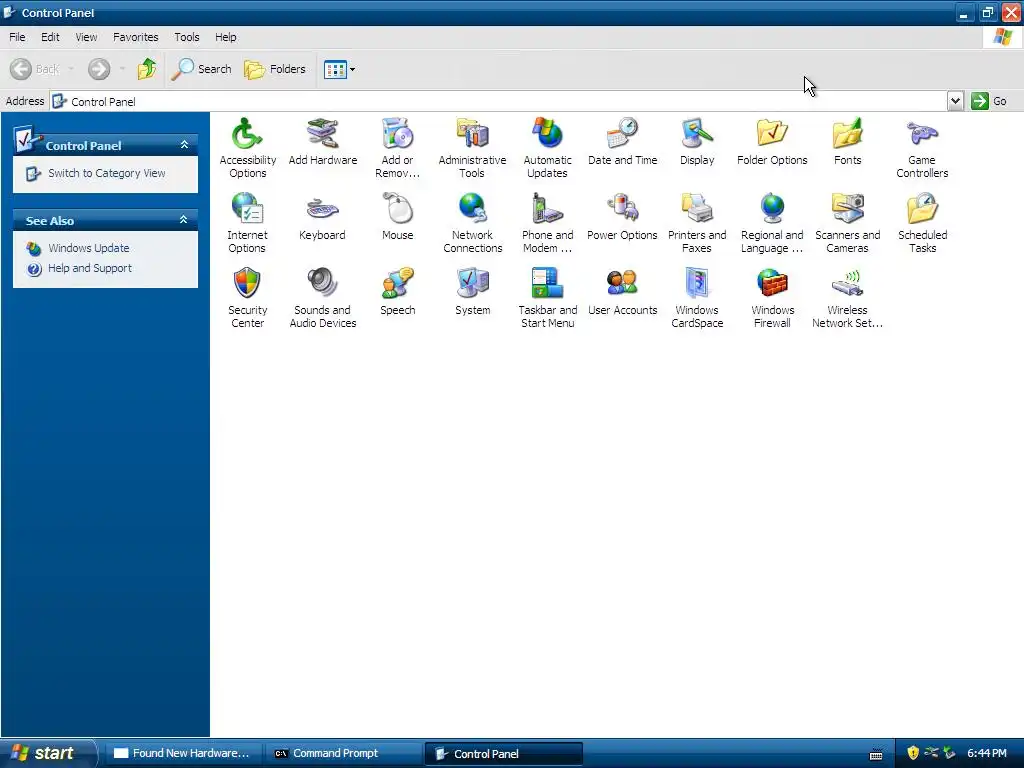Open the Forward button history dropdown
Image resolution: width=1024 pixels, height=768 pixels.
(x=122, y=69)
